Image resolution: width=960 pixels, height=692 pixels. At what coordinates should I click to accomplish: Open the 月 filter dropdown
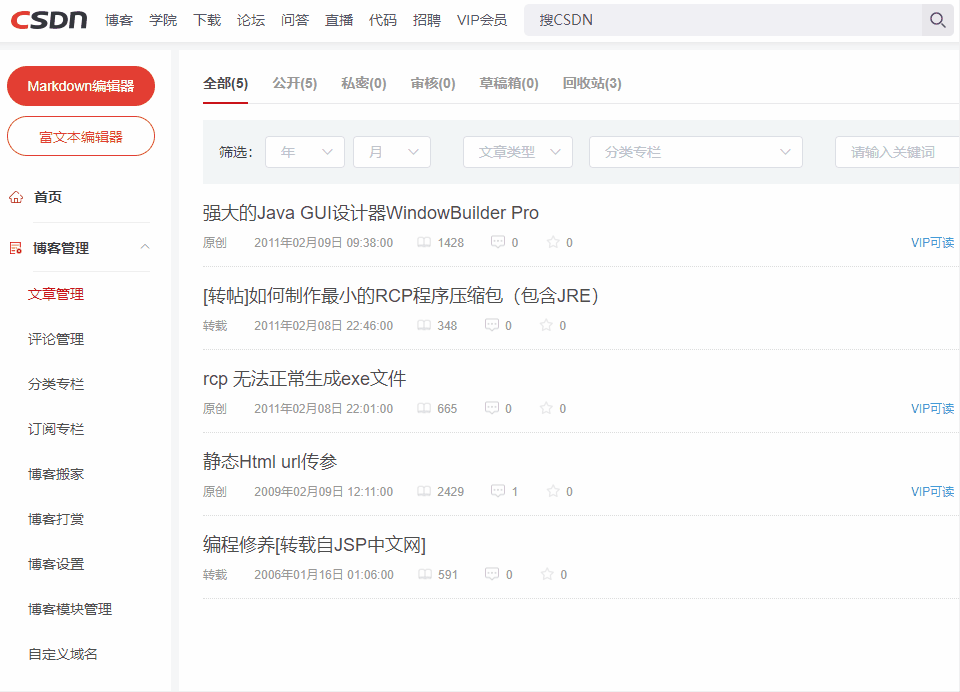(391, 151)
